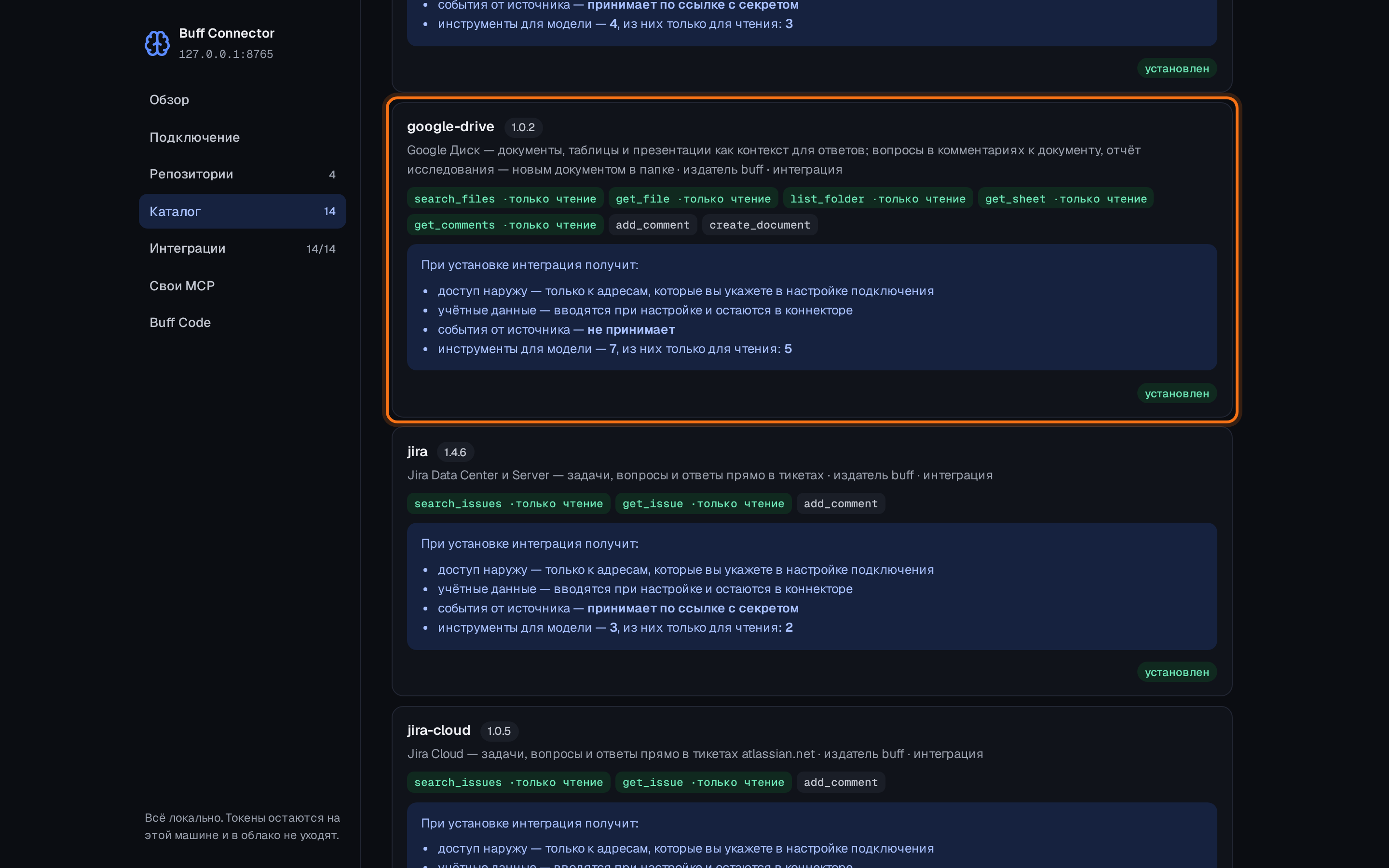Click the Репозитории count 4
1389x868 pixels.
332,175
